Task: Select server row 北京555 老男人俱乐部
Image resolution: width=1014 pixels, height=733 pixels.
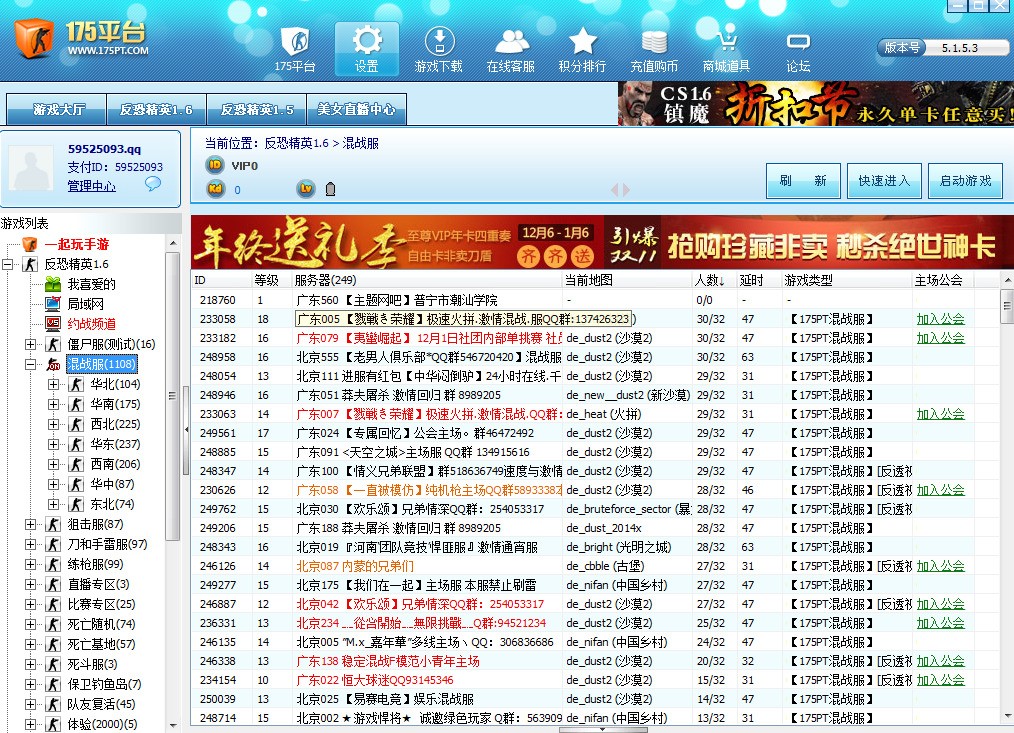Action: (596, 356)
